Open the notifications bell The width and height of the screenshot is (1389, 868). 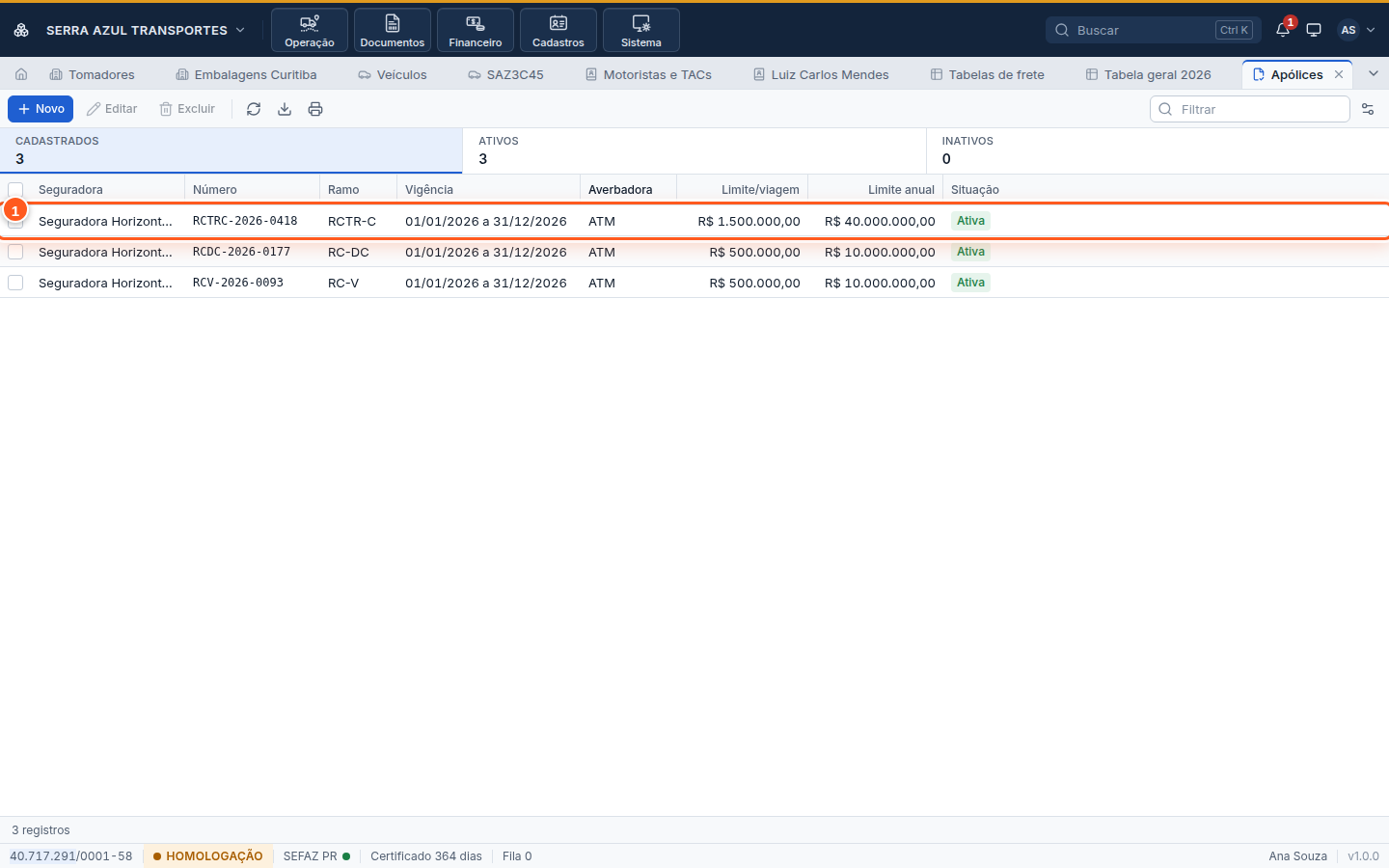pos(1283,30)
